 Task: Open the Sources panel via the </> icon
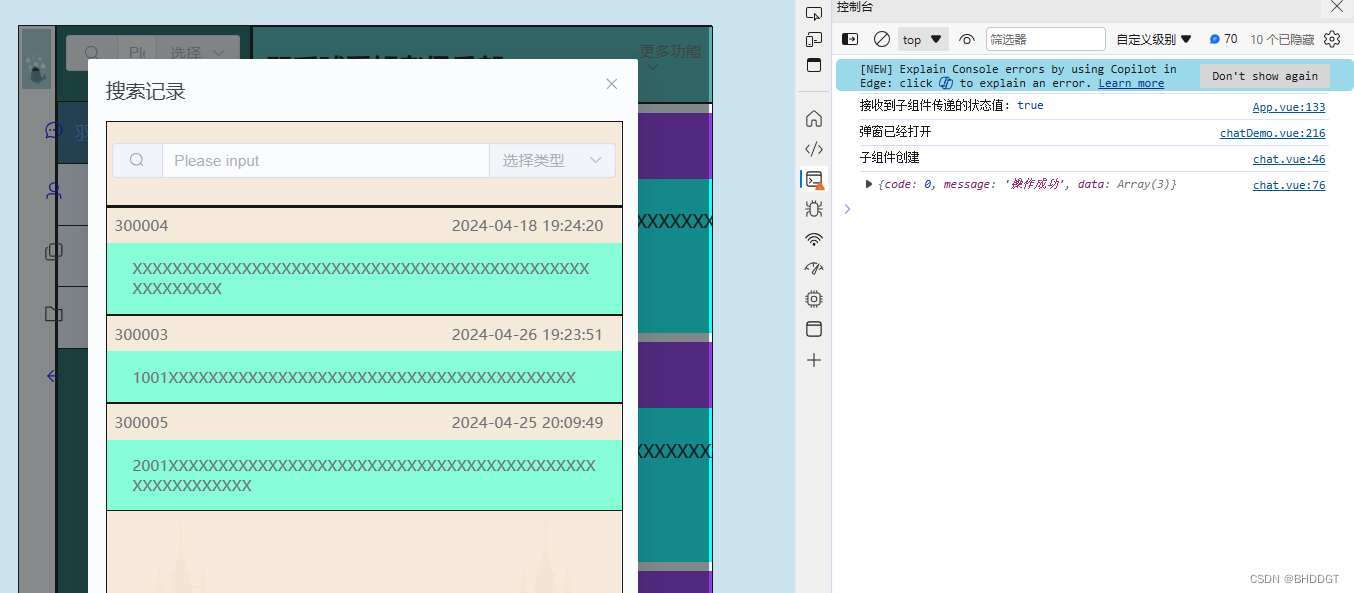tap(813, 148)
